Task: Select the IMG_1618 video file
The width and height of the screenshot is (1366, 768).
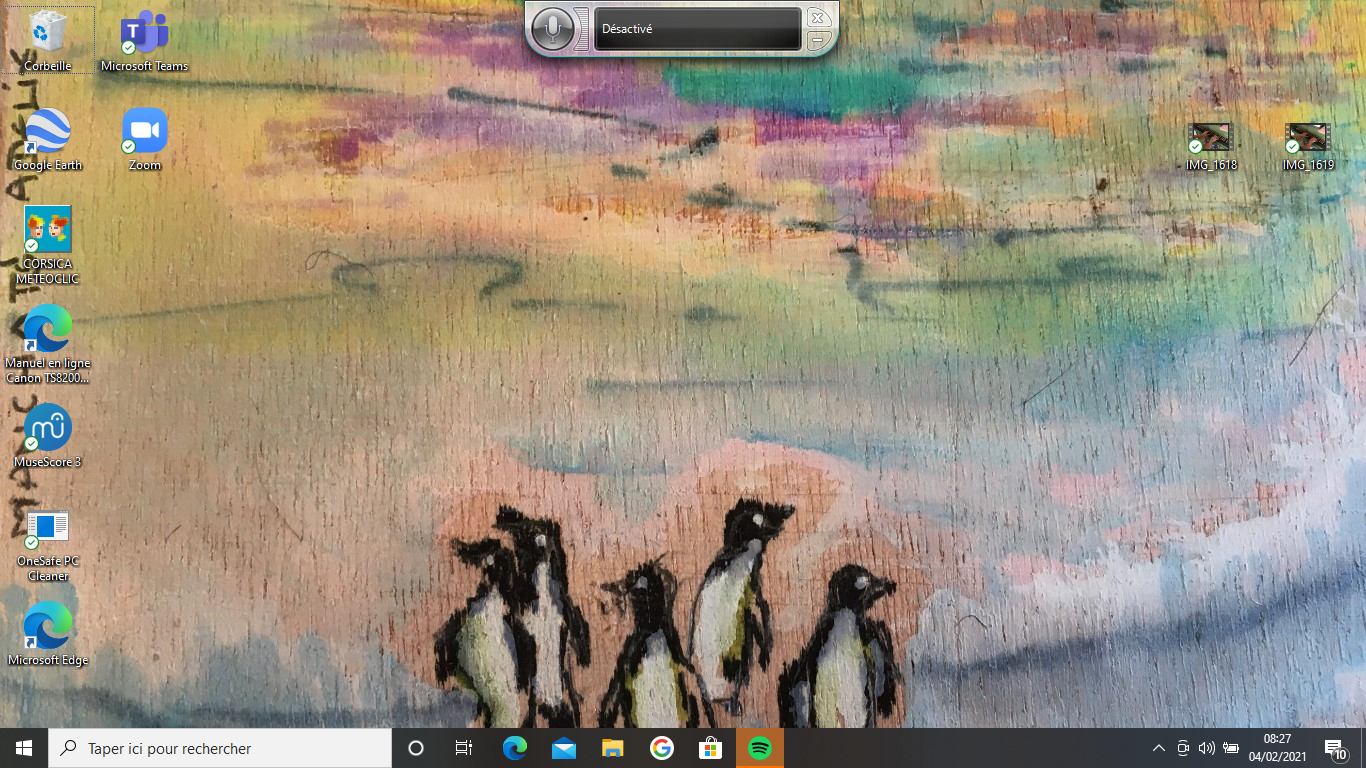Action: point(1210,147)
